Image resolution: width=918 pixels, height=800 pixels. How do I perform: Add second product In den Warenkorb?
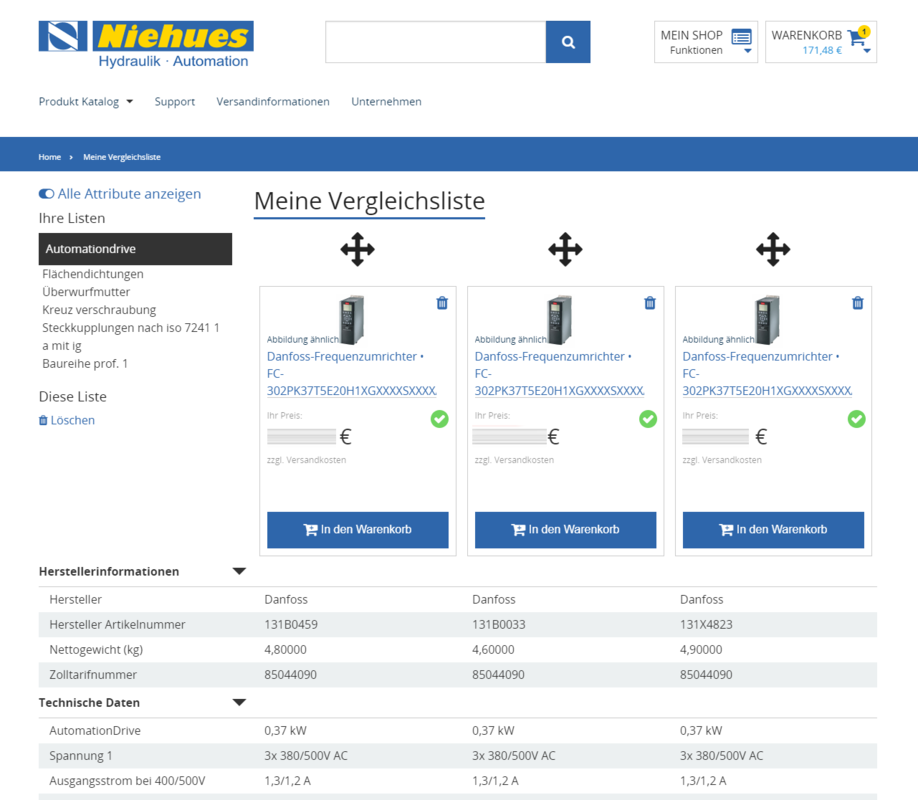tap(566, 530)
